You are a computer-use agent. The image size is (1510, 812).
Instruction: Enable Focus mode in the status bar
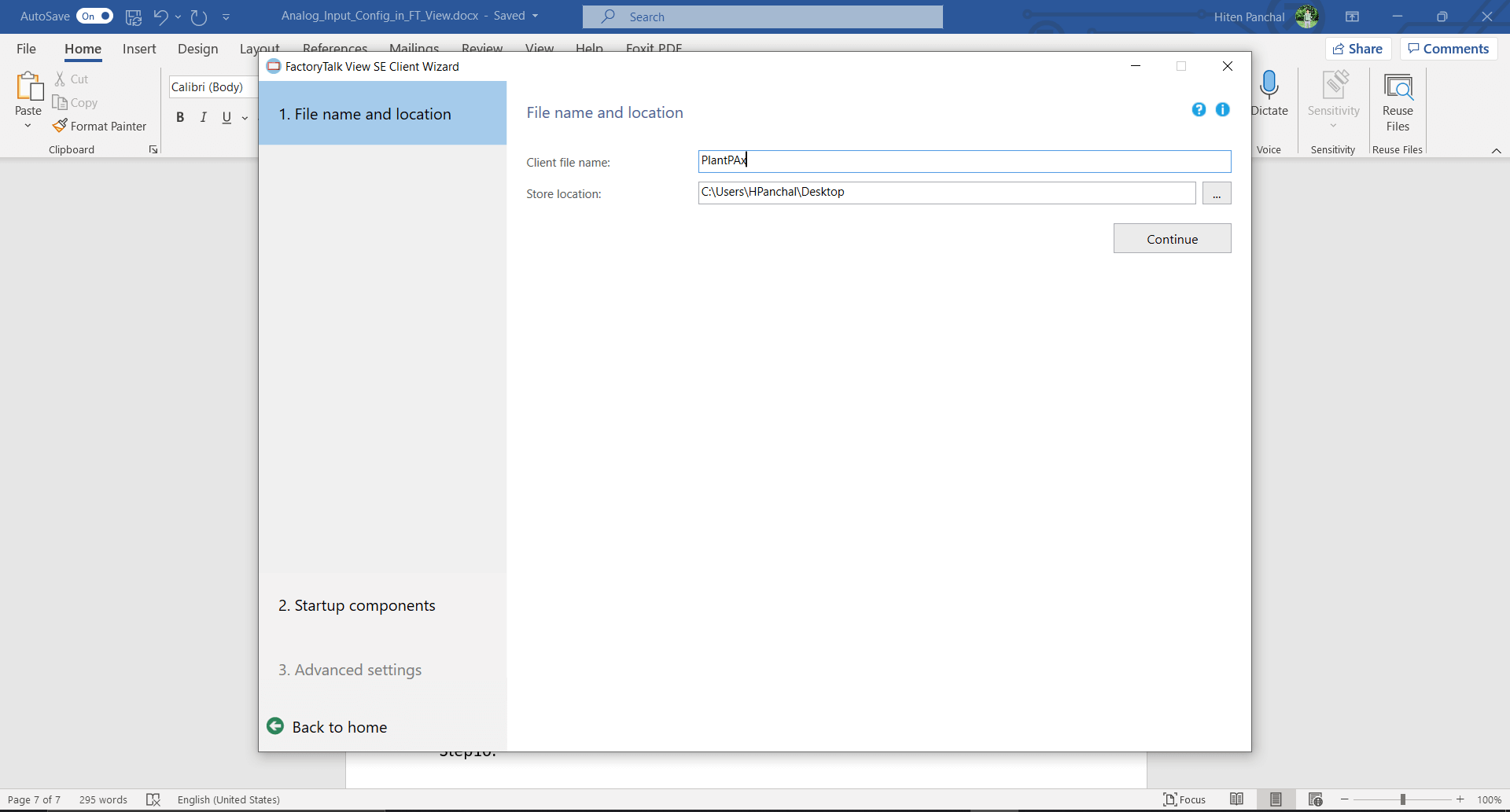pos(1184,799)
